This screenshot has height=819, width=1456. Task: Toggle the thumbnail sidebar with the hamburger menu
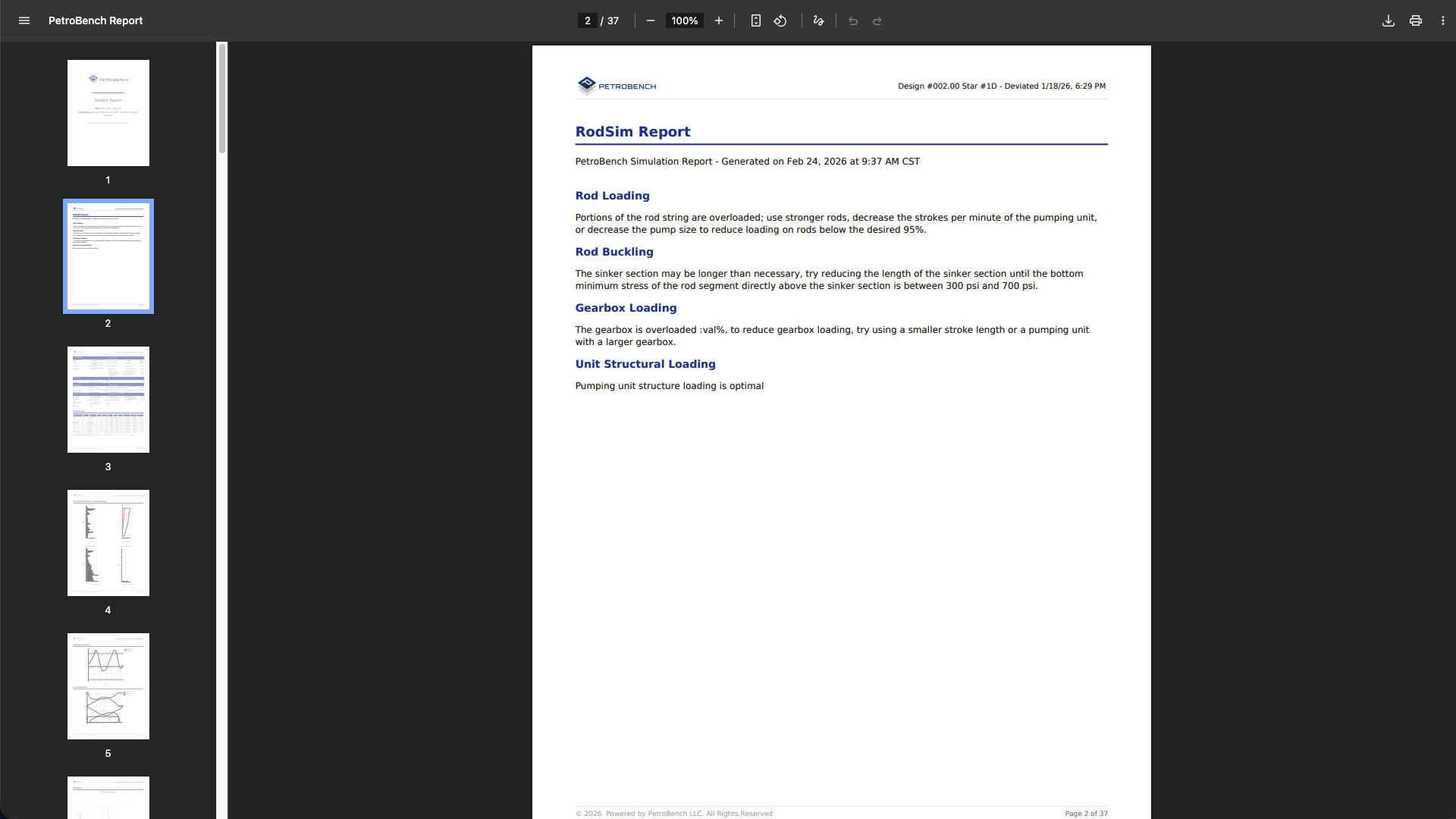click(x=24, y=20)
